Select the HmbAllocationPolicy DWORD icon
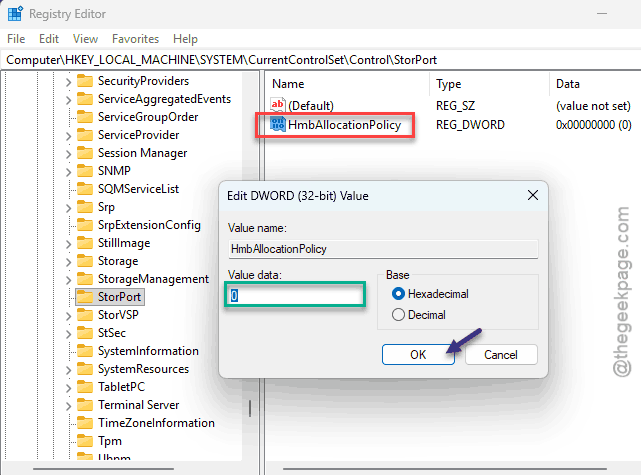The image size is (641, 475). coord(278,124)
